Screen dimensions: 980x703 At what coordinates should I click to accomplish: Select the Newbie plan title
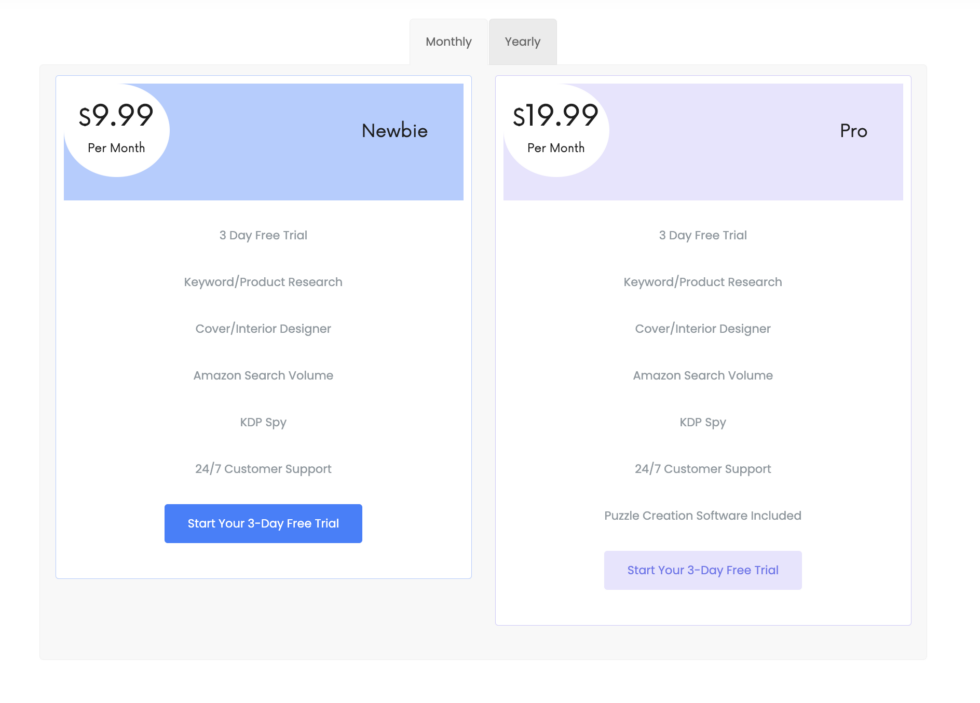point(394,131)
